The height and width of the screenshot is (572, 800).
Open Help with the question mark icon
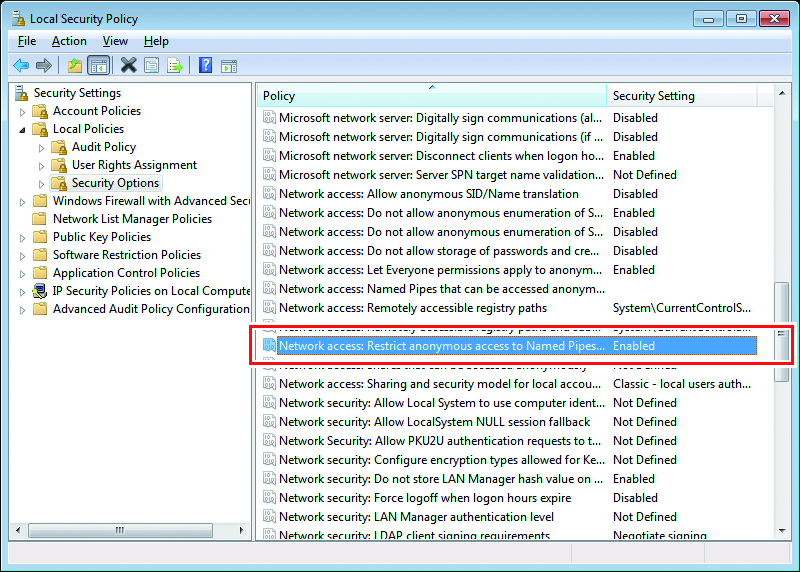tap(205, 66)
